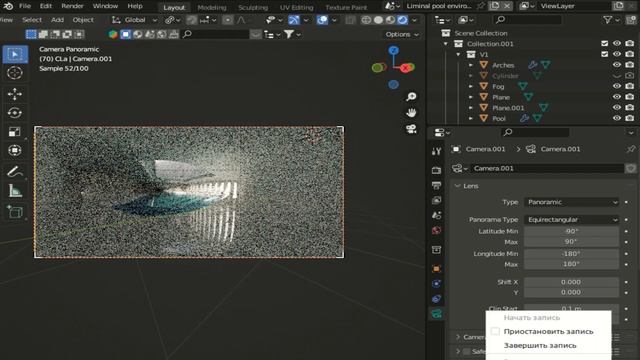640x360 pixels.
Task: Open the lens Type Panoramic dropdown
Action: (571, 202)
